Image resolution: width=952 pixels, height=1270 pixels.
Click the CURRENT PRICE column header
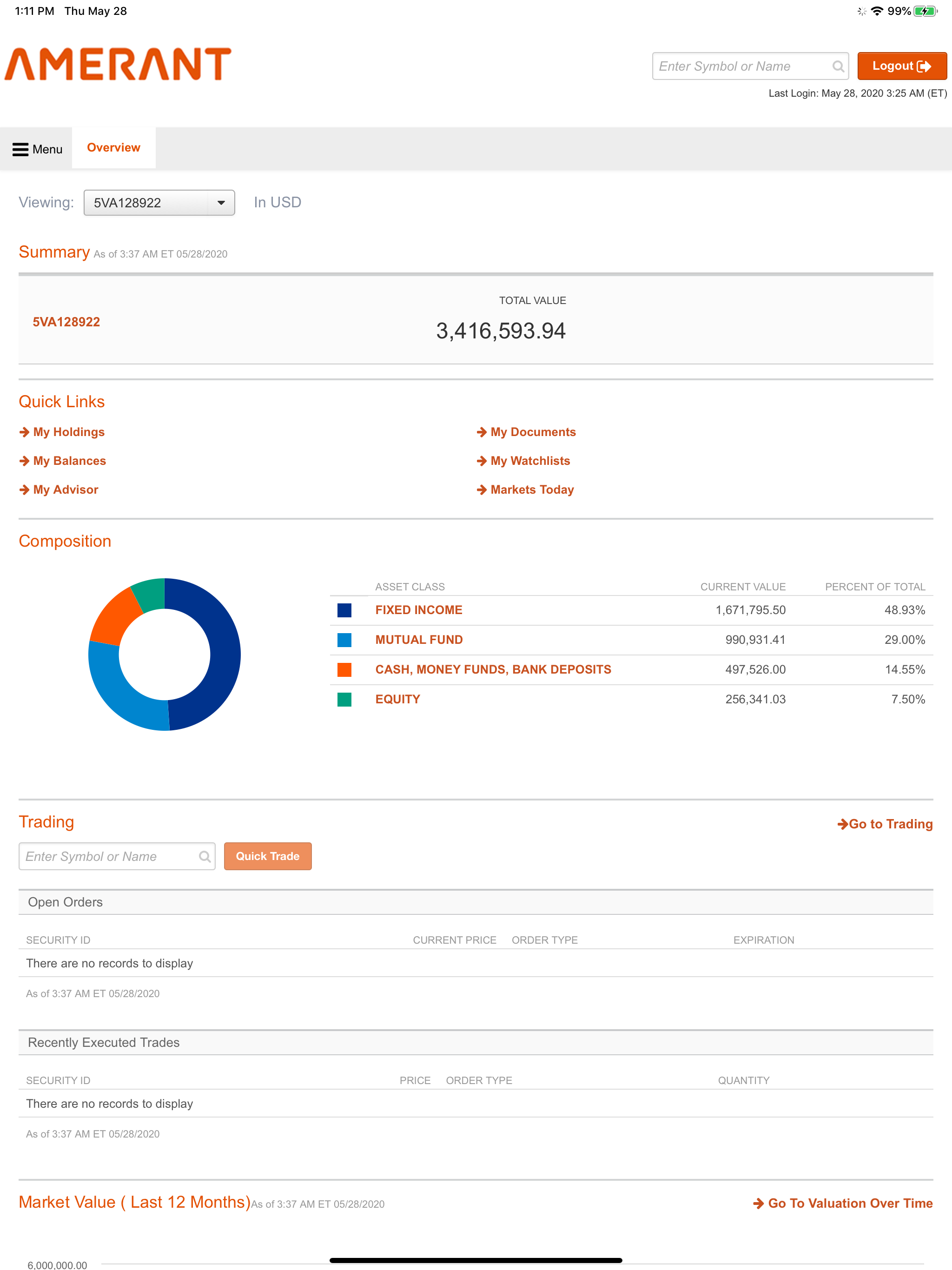tap(454, 940)
